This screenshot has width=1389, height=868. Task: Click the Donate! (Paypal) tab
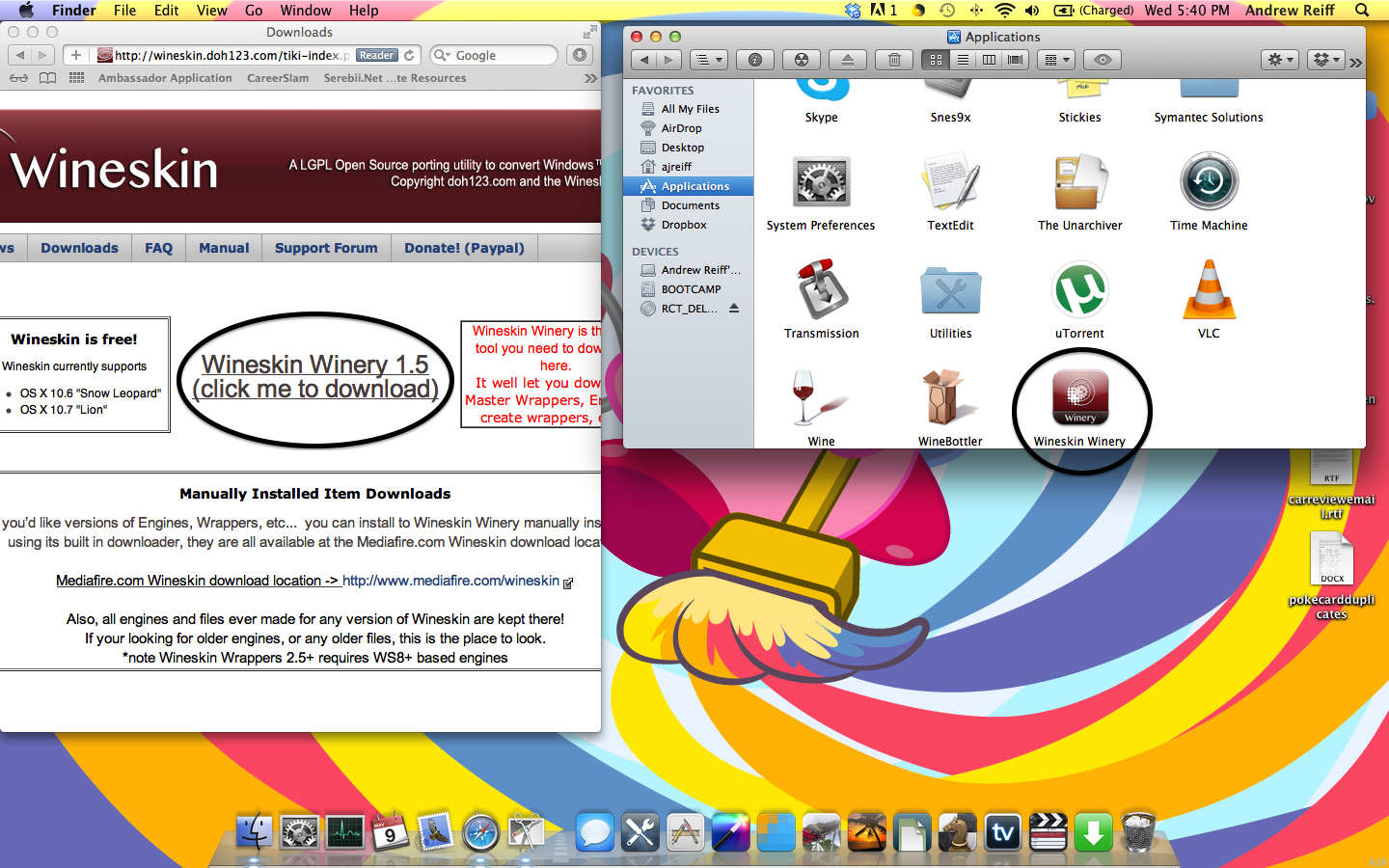(464, 248)
